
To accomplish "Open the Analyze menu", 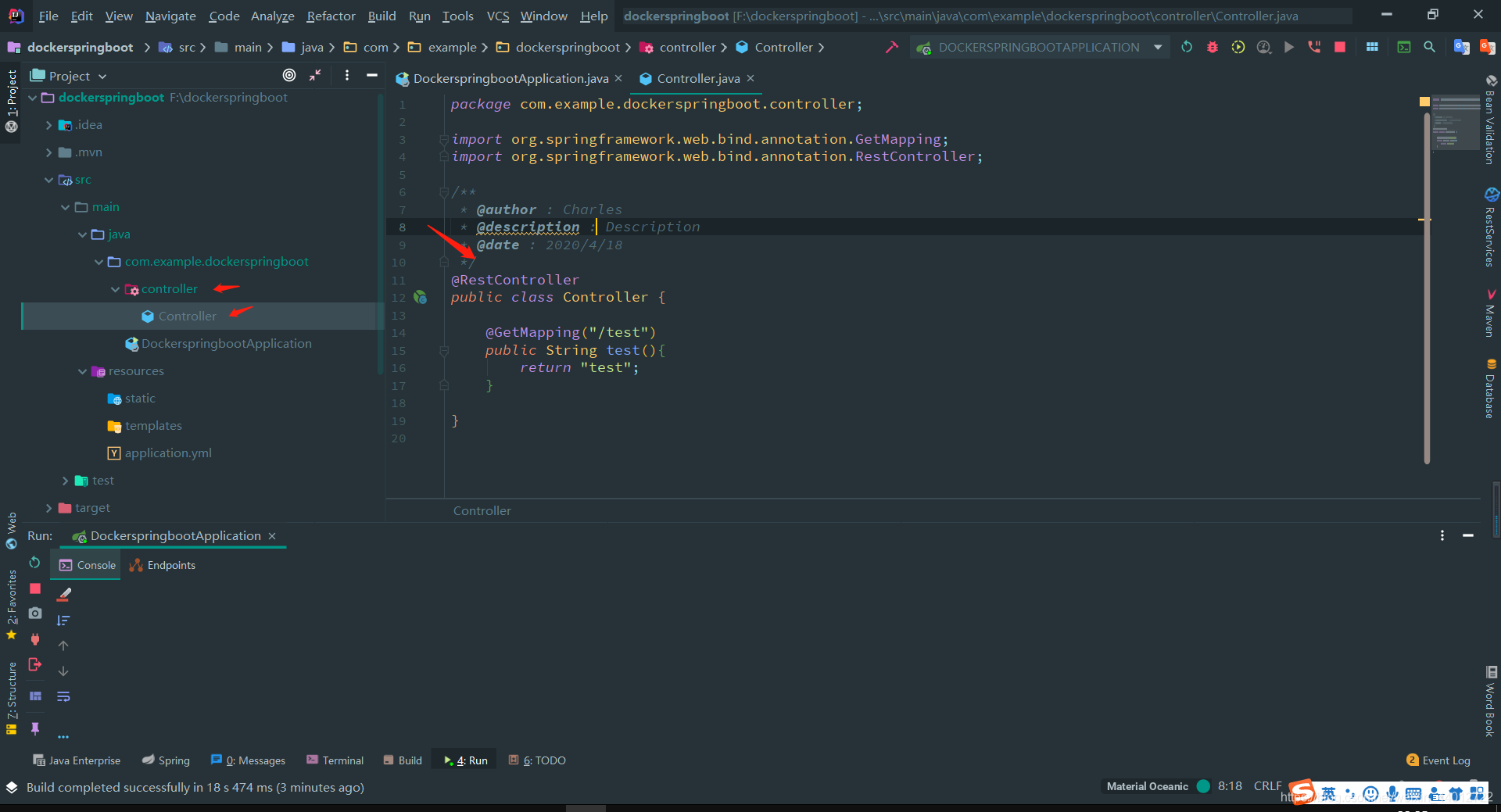I will point(272,16).
